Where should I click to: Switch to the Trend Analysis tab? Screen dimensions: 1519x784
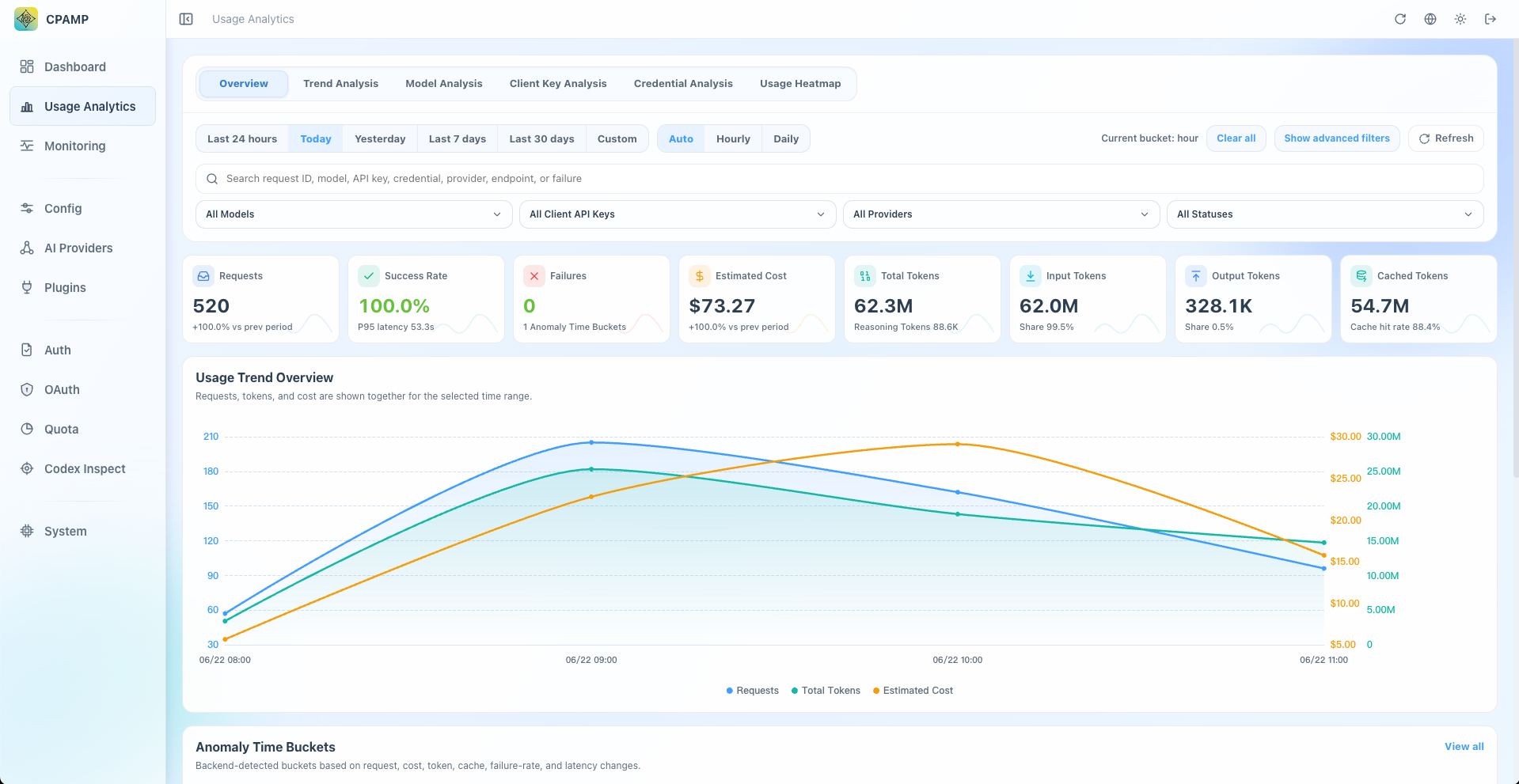point(340,84)
